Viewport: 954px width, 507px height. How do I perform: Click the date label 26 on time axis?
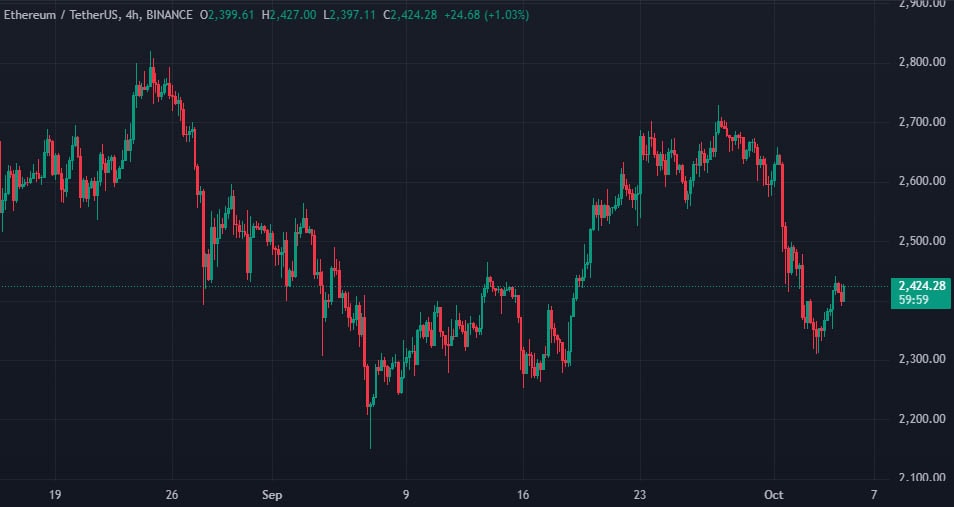click(x=172, y=494)
